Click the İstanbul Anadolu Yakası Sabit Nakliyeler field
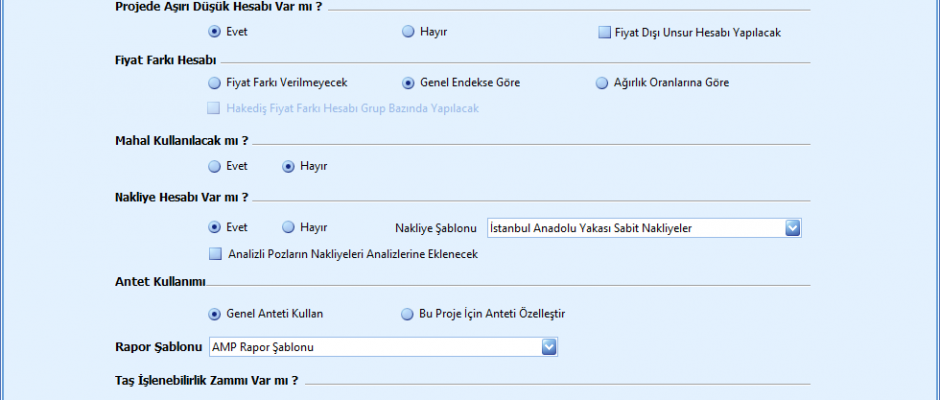 tap(635, 228)
